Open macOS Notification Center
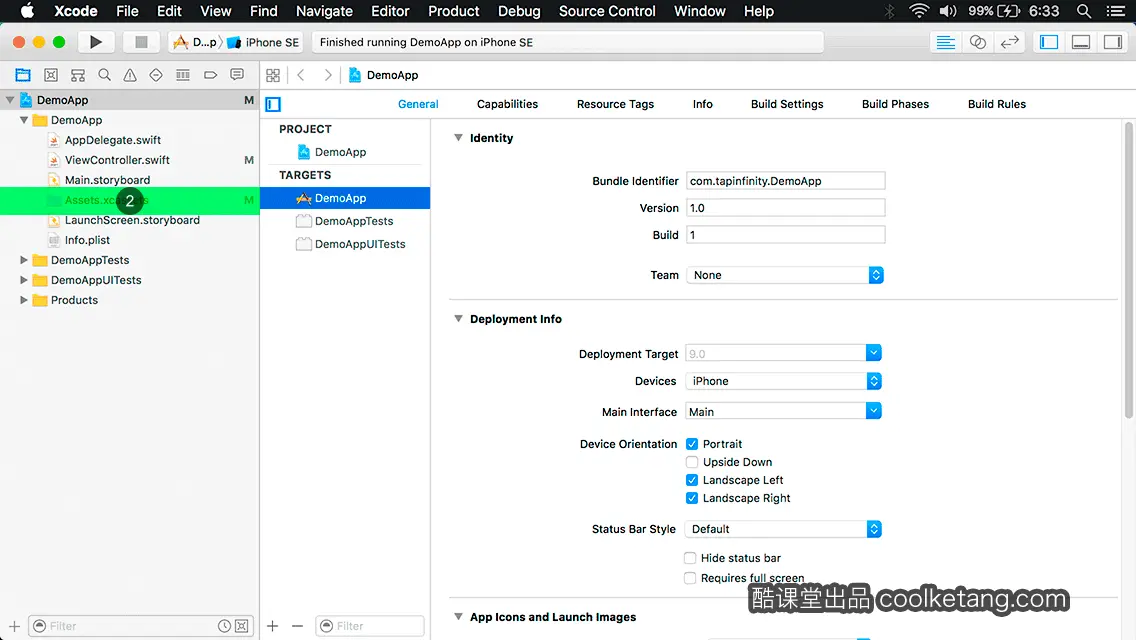This screenshot has height=640, width=1136. 1116,11
